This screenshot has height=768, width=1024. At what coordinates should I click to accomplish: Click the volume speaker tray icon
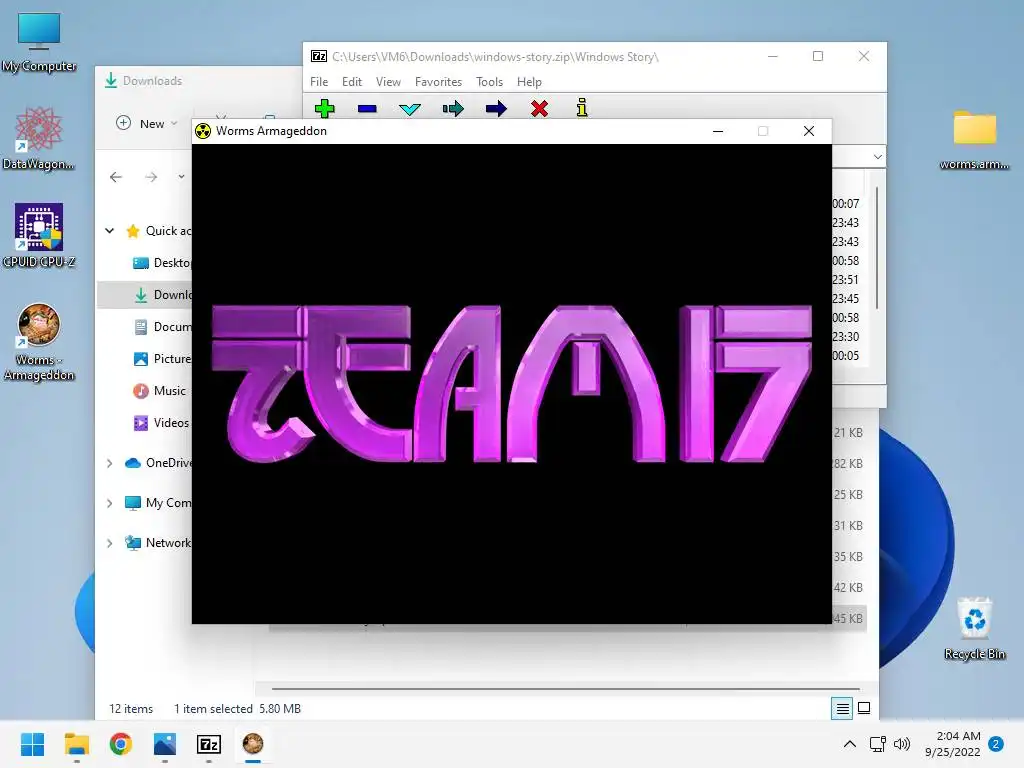pyautogui.click(x=902, y=744)
